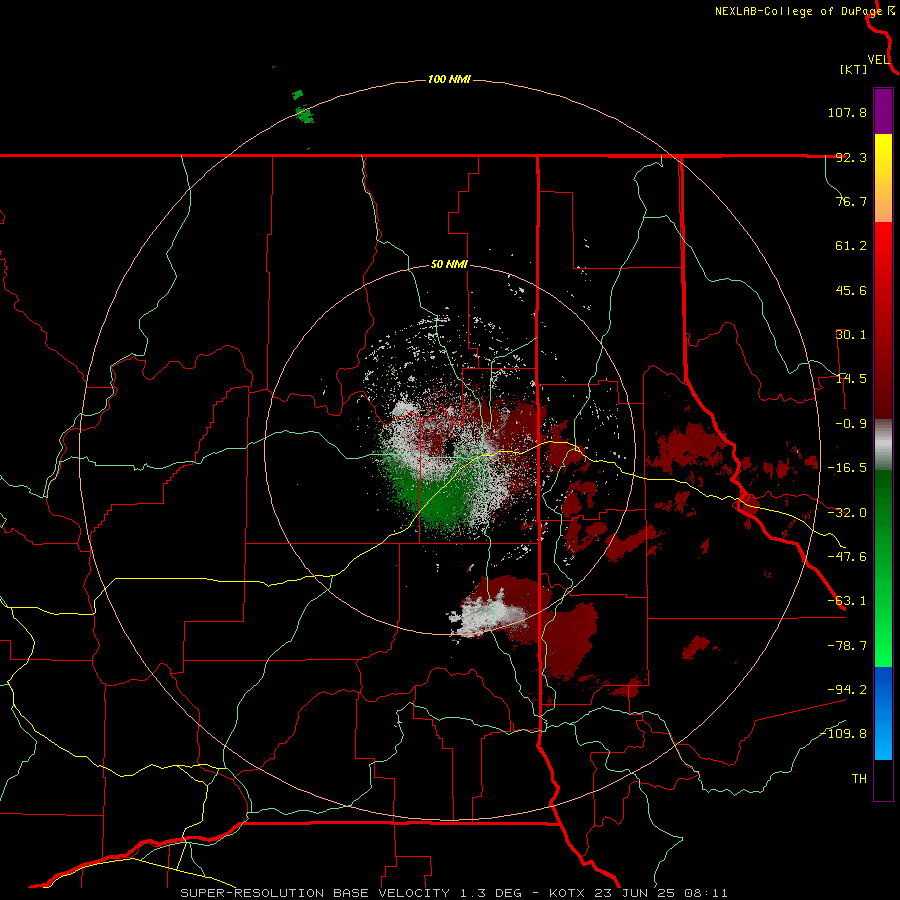Image resolution: width=900 pixels, height=900 pixels.
Task: Click the 61.2 scale label
Action: click(x=851, y=246)
